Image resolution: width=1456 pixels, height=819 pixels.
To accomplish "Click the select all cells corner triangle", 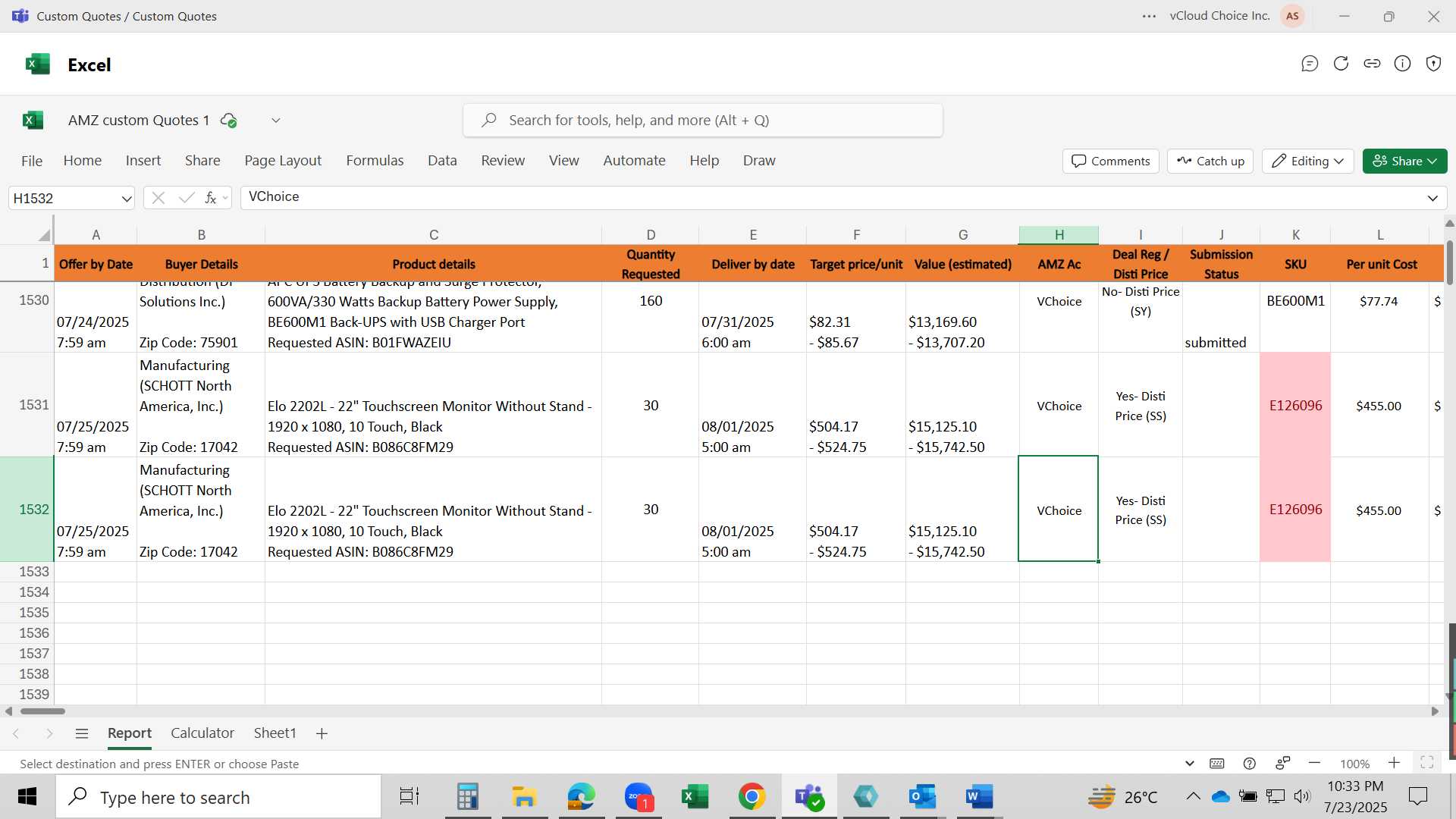I will (x=44, y=235).
